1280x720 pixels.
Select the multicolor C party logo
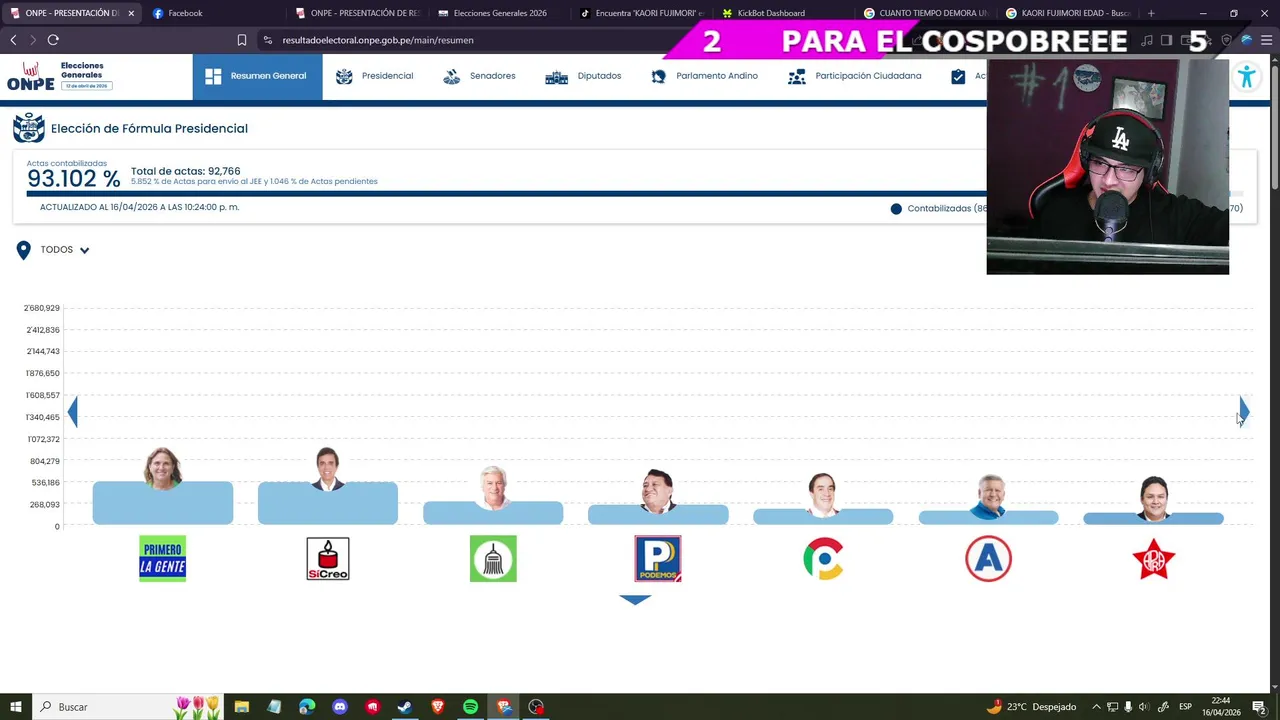[823, 558]
